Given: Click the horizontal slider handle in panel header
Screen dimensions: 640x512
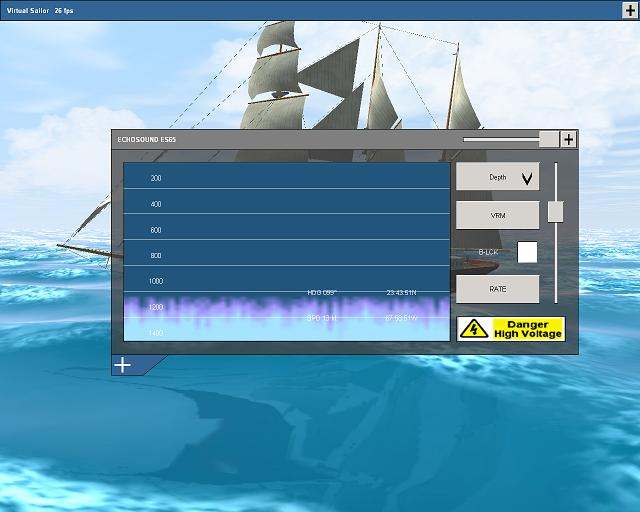Looking at the screenshot, I should pos(548,139).
